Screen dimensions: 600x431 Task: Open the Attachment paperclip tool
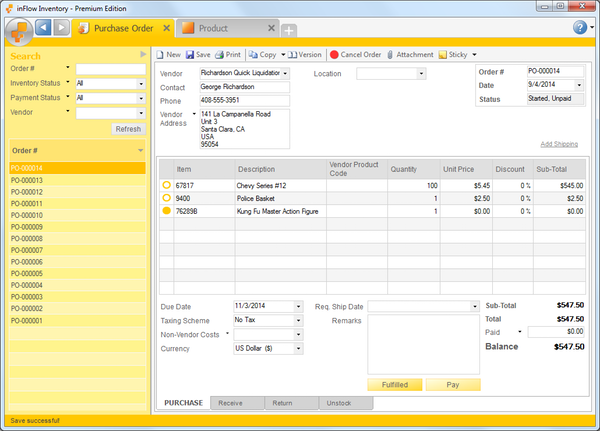[x=390, y=54]
